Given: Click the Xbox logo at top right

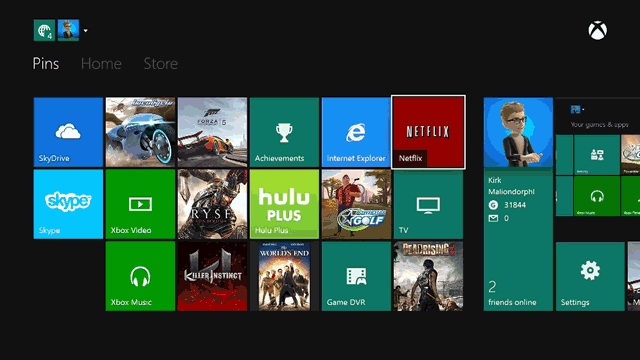Looking at the screenshot, I should click(x=598, y=31).
